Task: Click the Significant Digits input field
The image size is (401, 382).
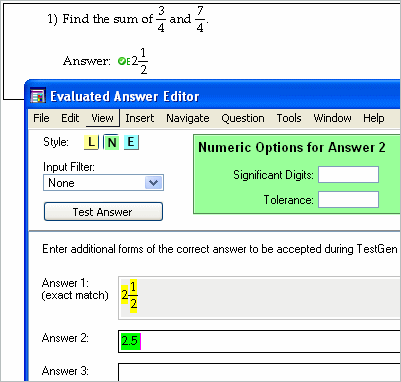Action: click(348, 175)
